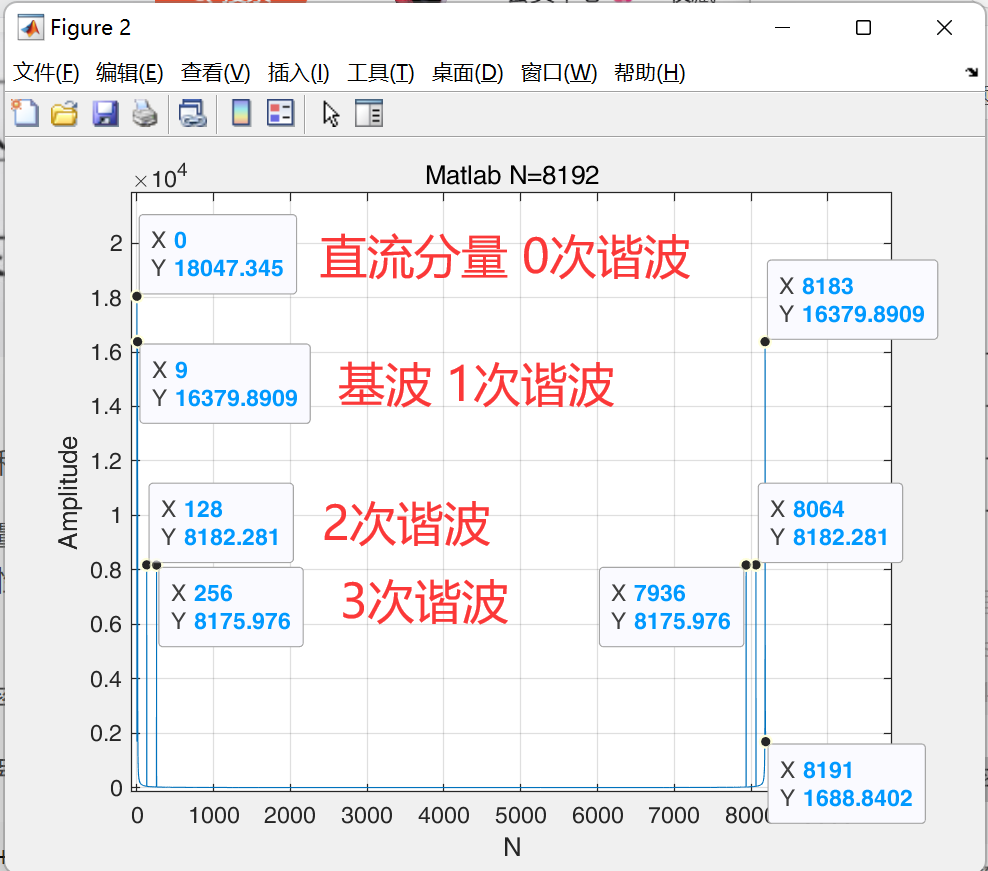Click the MATLAB figure icon in title bar
This screenshot has height=871, width=988.
tap(29, 27)
